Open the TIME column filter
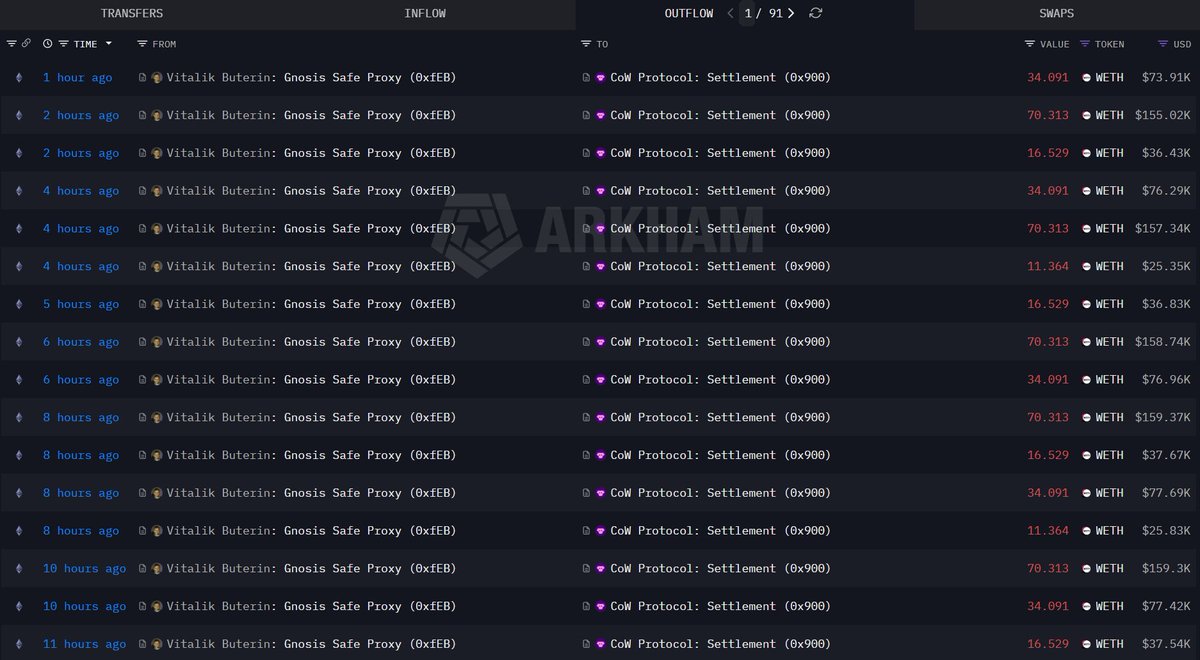This screenshot has width=1200, height=660. point(64,44)
